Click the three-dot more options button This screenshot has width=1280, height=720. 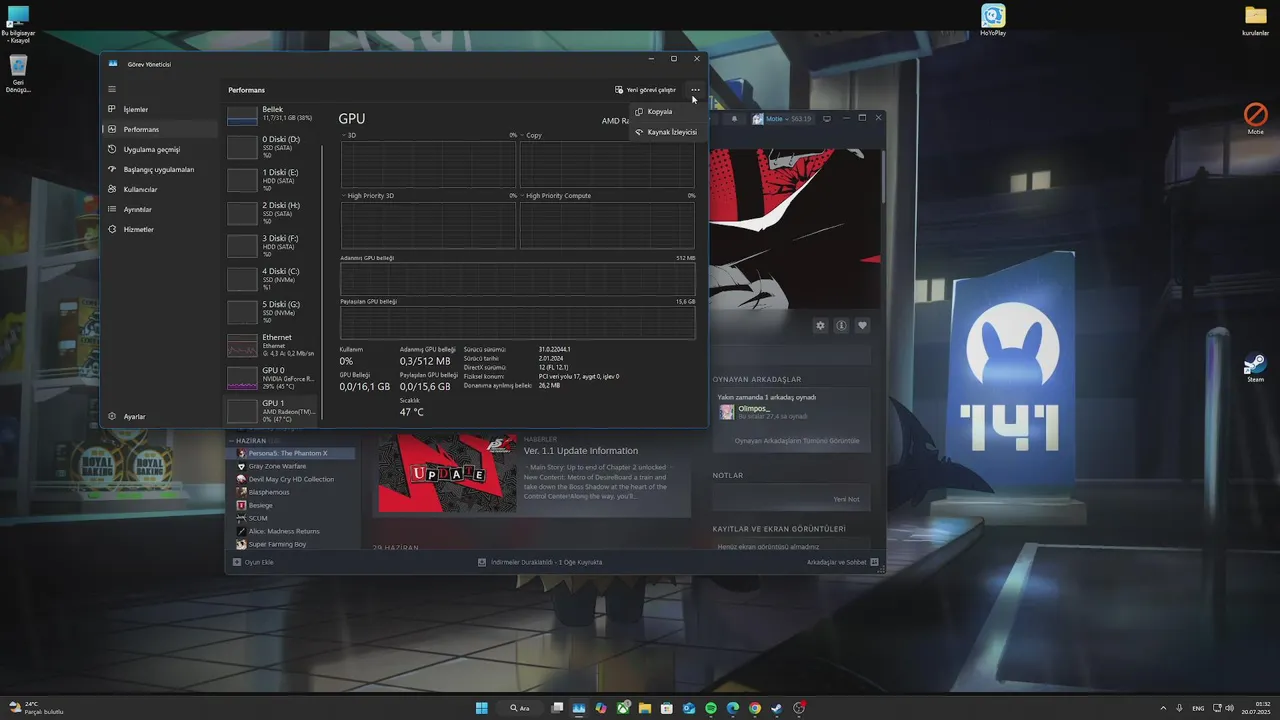(695, 90)
